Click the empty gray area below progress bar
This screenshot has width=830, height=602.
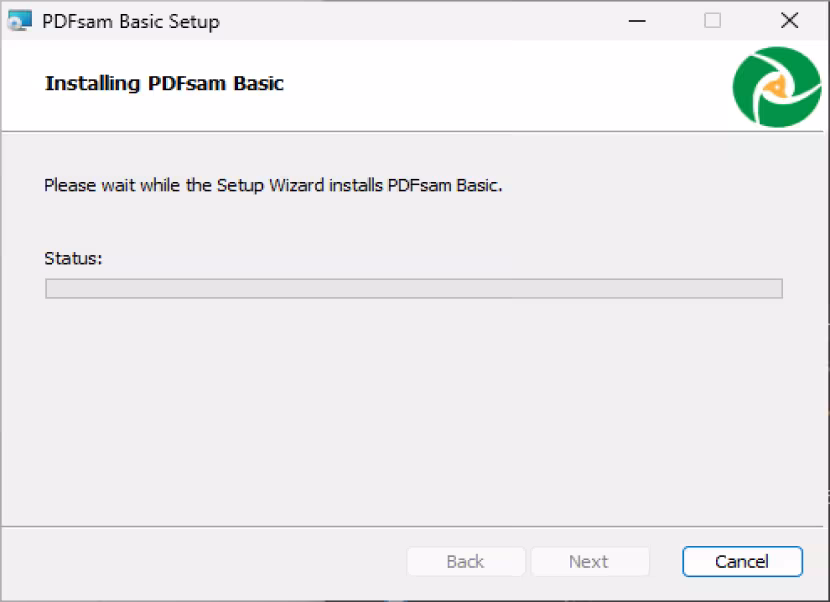[413, 413]
